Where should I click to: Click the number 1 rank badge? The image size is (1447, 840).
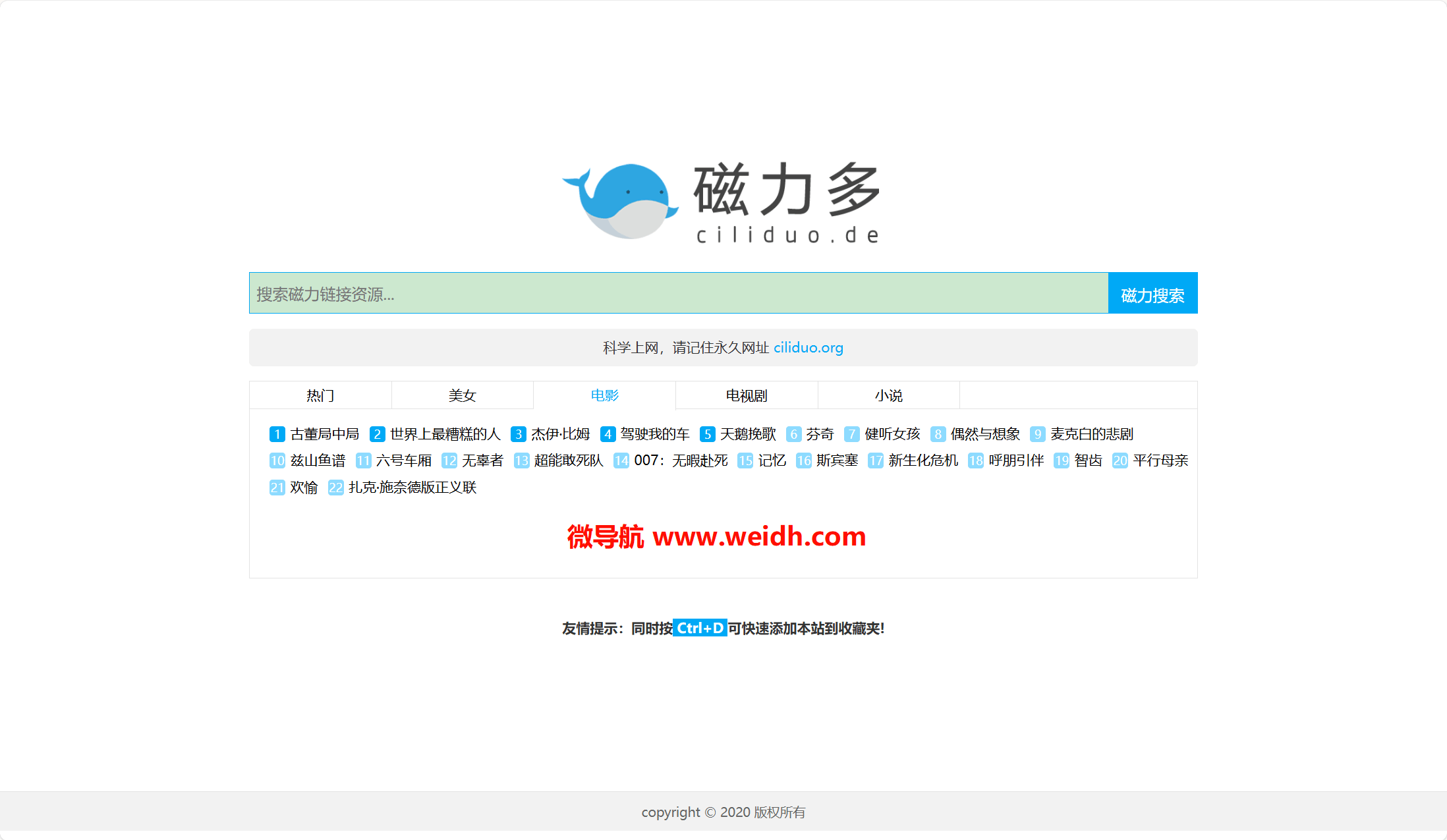[277, 434]
